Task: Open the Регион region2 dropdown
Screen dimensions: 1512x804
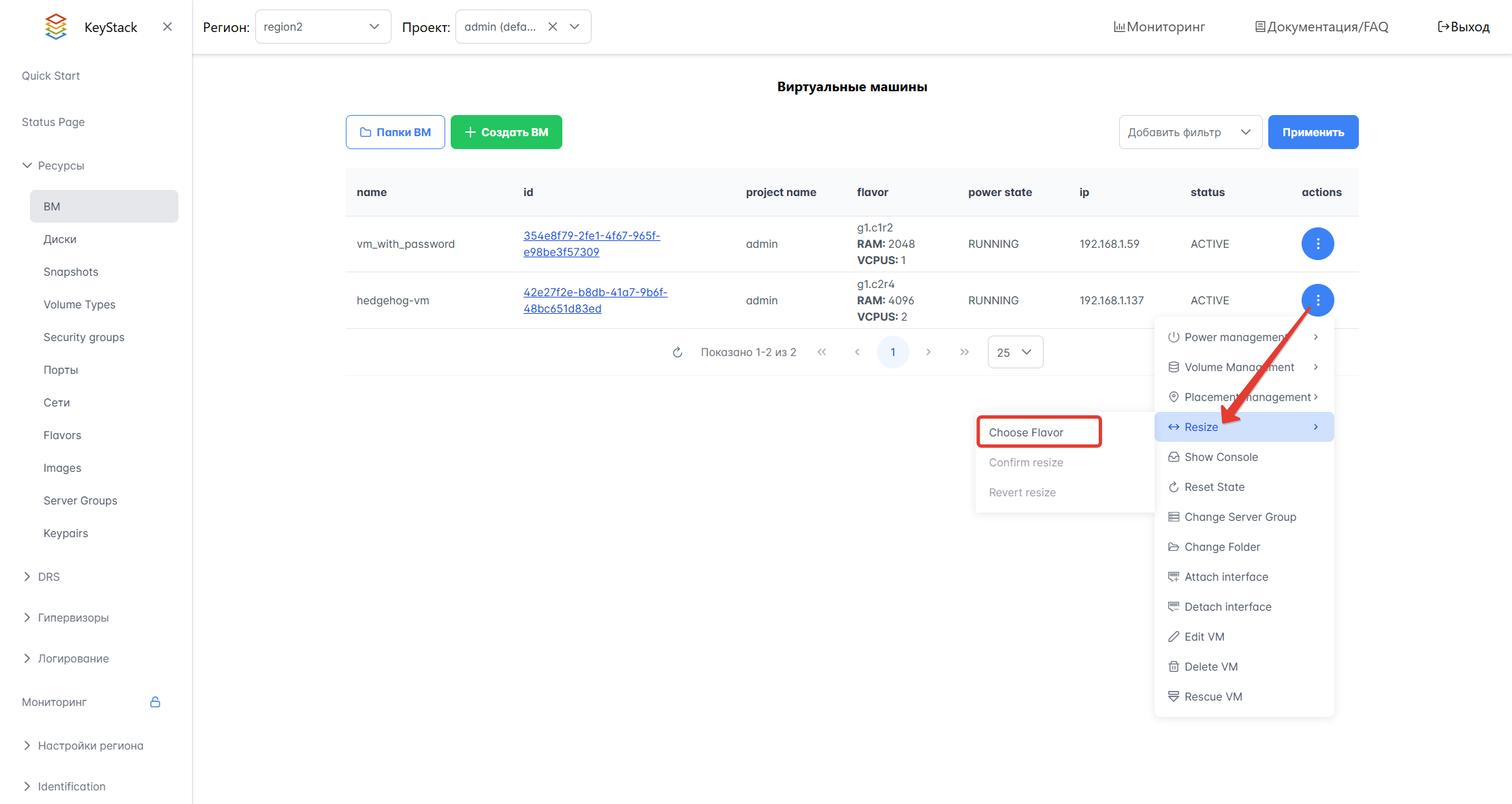Action: [x=323, y=27]
